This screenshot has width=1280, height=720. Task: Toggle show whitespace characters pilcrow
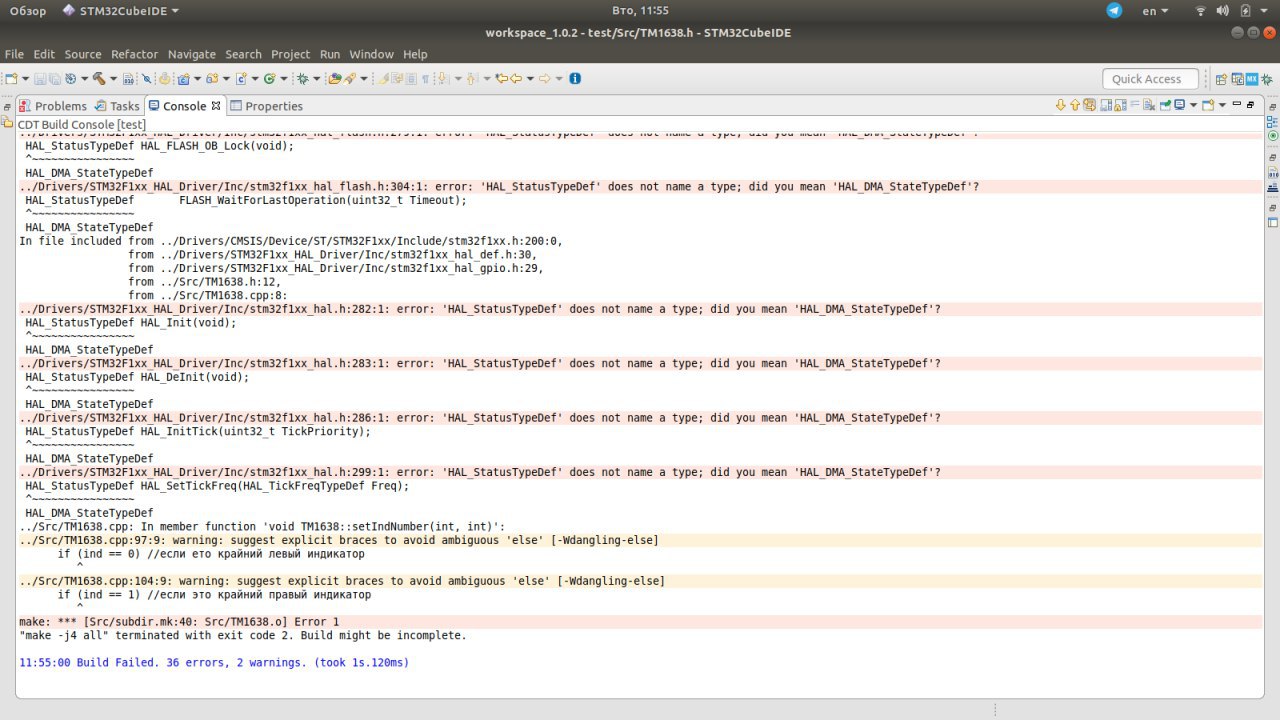tap(425, 79)
